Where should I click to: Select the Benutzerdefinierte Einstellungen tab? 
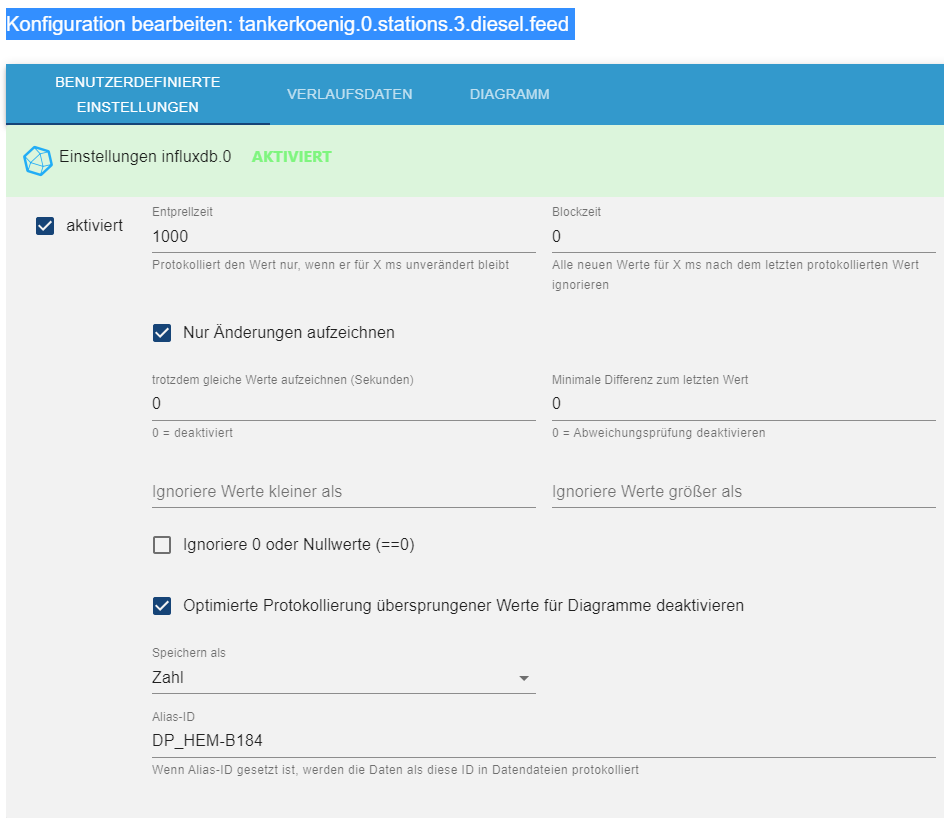[138, 94]
